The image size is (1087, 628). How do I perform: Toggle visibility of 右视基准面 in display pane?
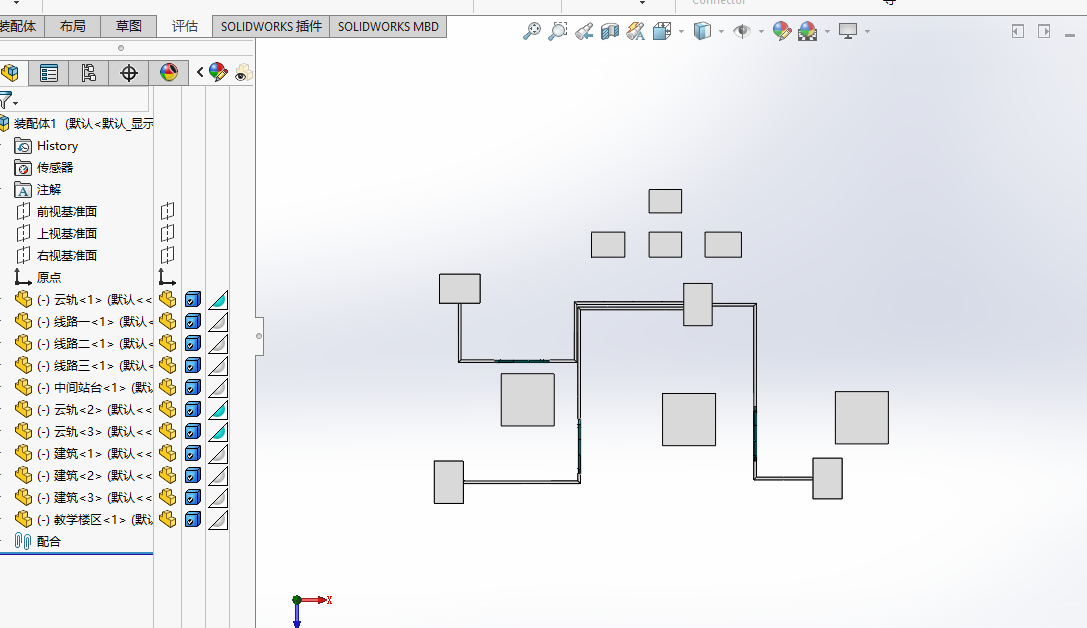167,255
